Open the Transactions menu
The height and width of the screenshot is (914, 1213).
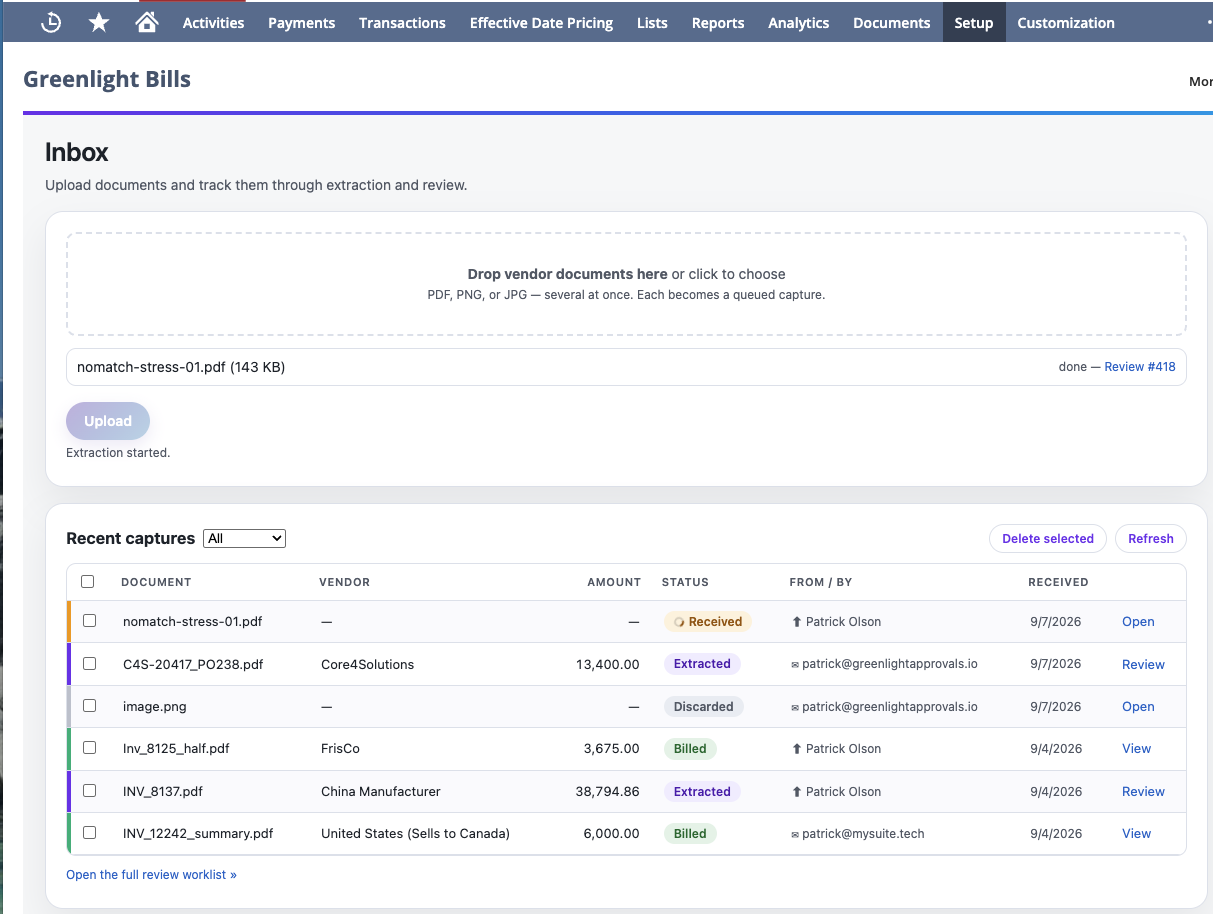click(x=402, y=22)
